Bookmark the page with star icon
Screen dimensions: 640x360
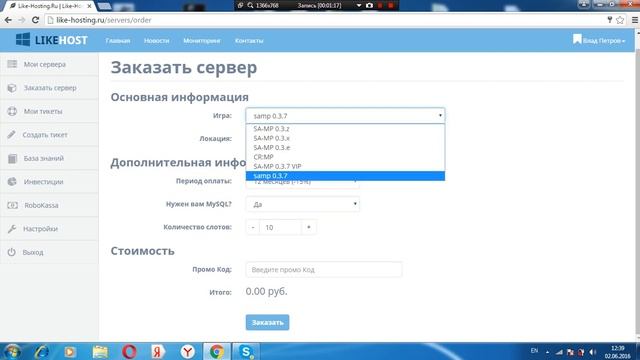(620, 20)
